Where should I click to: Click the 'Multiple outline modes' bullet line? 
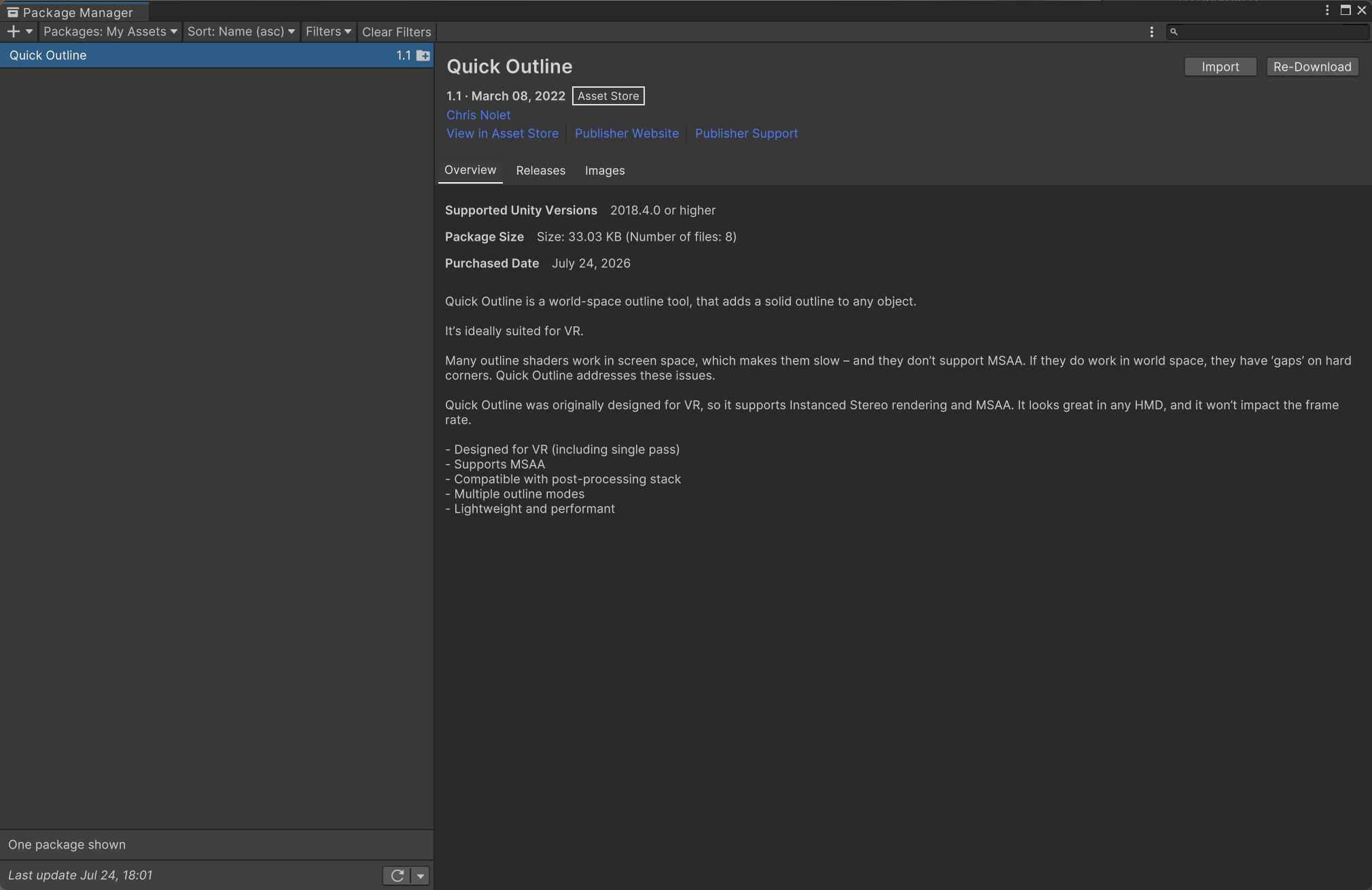pyautogui.click(x=514, y=494)
